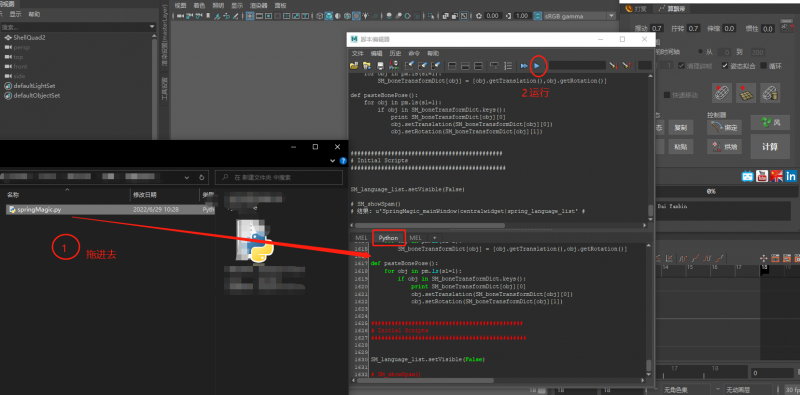Click the 计算 button
Screen dimensions: 800x395
point(769,146)
